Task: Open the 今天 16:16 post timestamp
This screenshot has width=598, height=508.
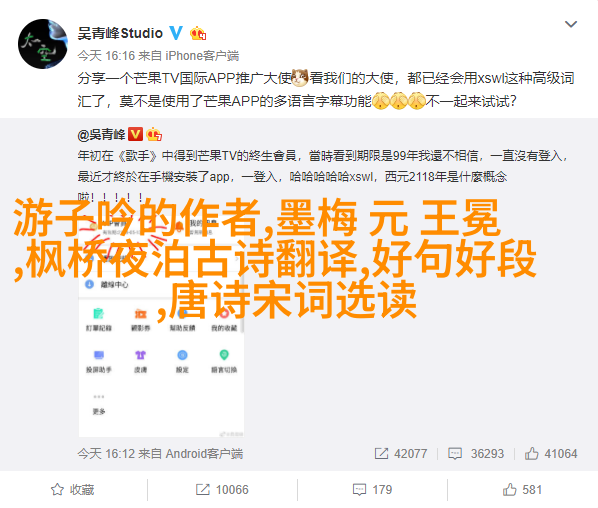Action: coord(106,56)
